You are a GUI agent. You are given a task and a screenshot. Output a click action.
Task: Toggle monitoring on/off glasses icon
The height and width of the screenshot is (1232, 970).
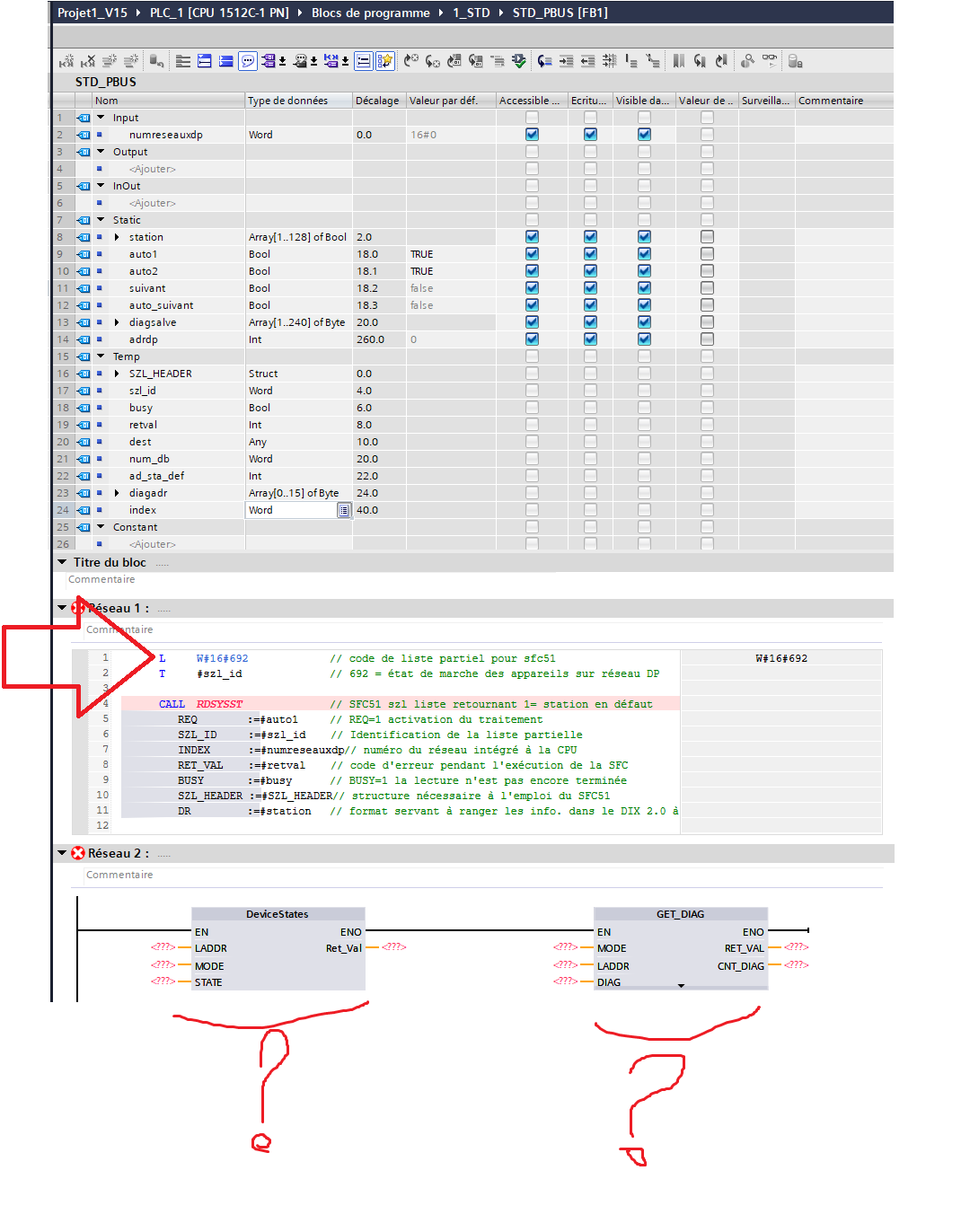click(770, 61)
